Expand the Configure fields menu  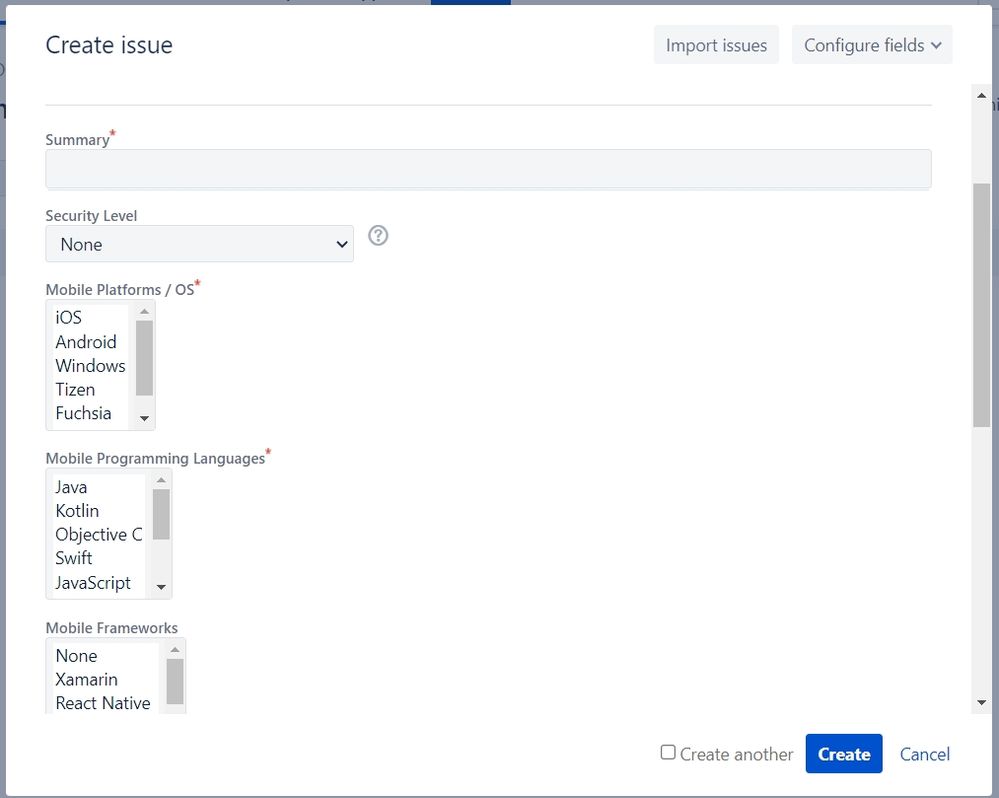coord(872,45)
